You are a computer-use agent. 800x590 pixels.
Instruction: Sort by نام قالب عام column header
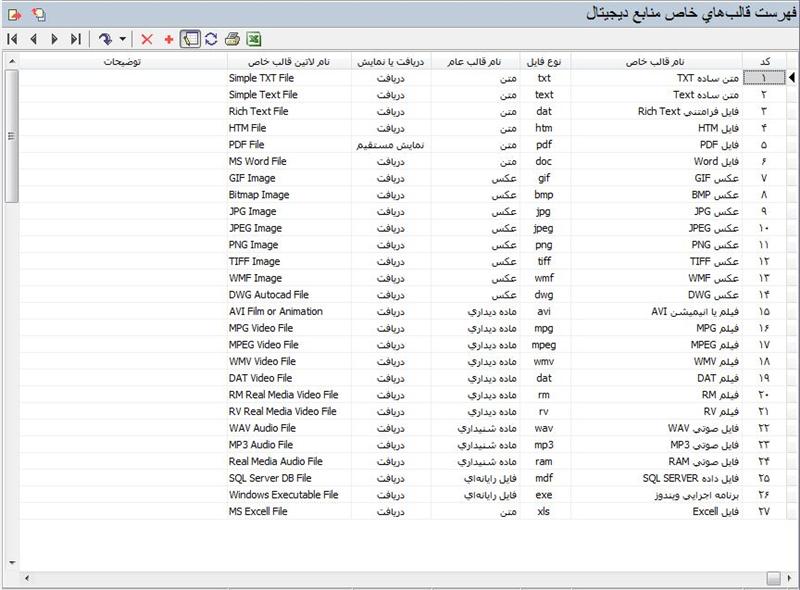(x=475, y=62)
